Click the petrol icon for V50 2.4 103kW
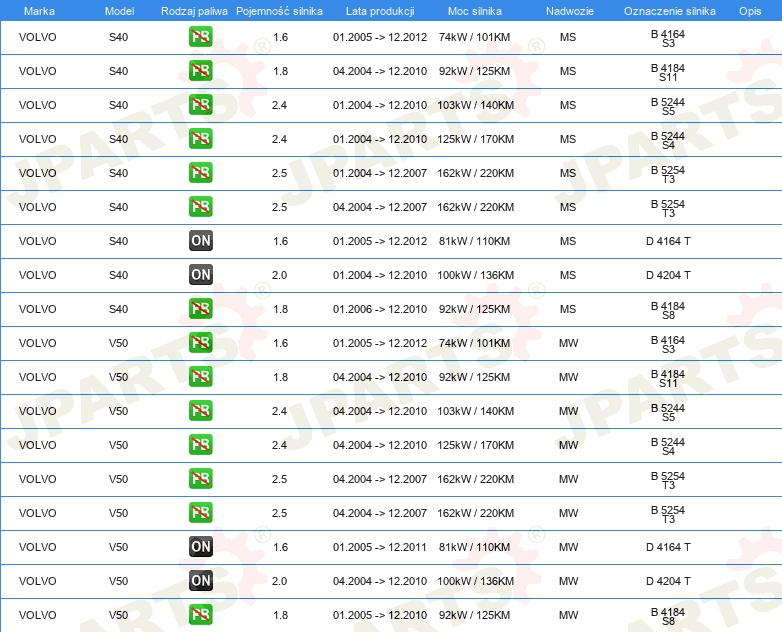This screenshot has height=632, width=782. click(200, 411)
